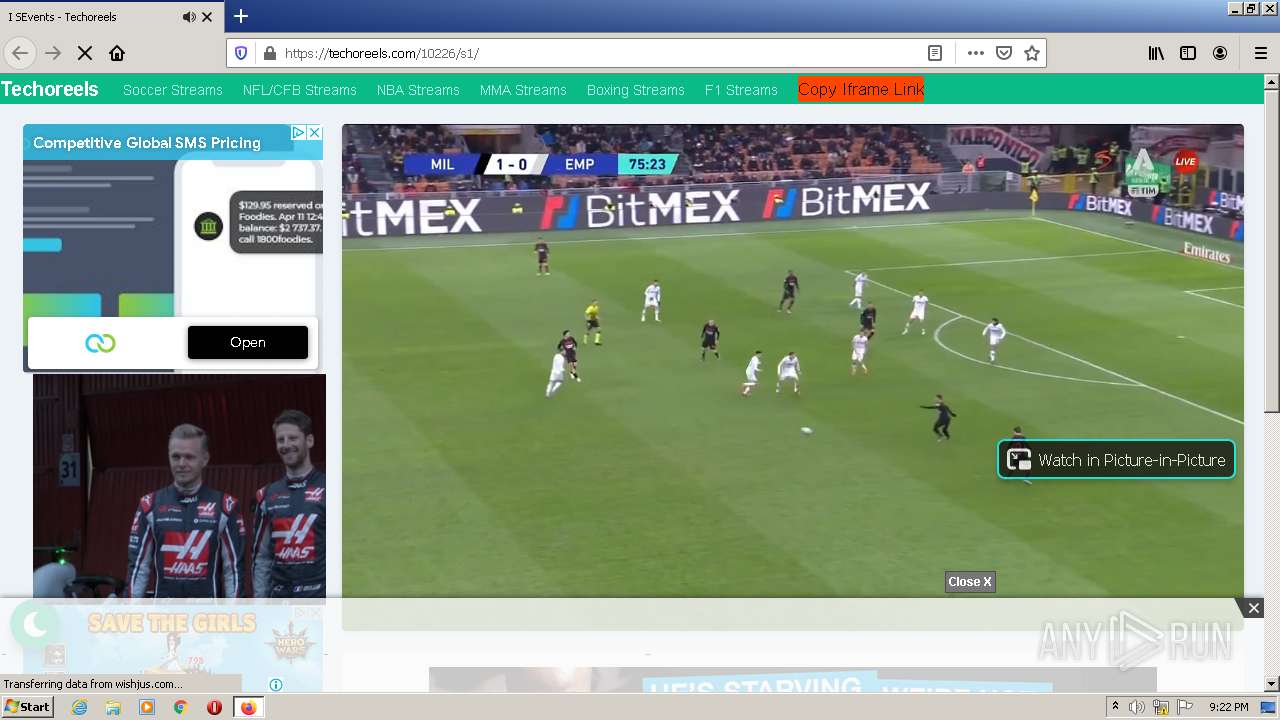Click the Close X ad button
This screenshot has width=1280, height=720.
click(970, 582)
